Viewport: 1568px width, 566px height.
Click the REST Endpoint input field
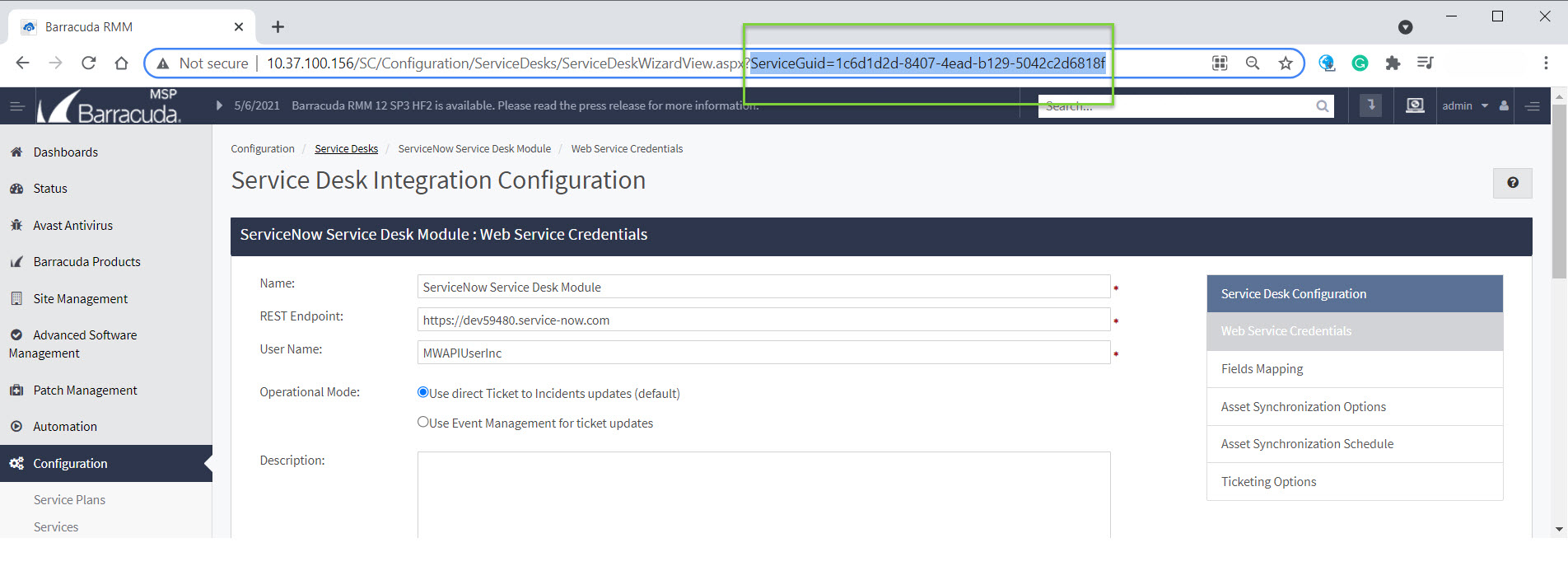pos(763,320)
